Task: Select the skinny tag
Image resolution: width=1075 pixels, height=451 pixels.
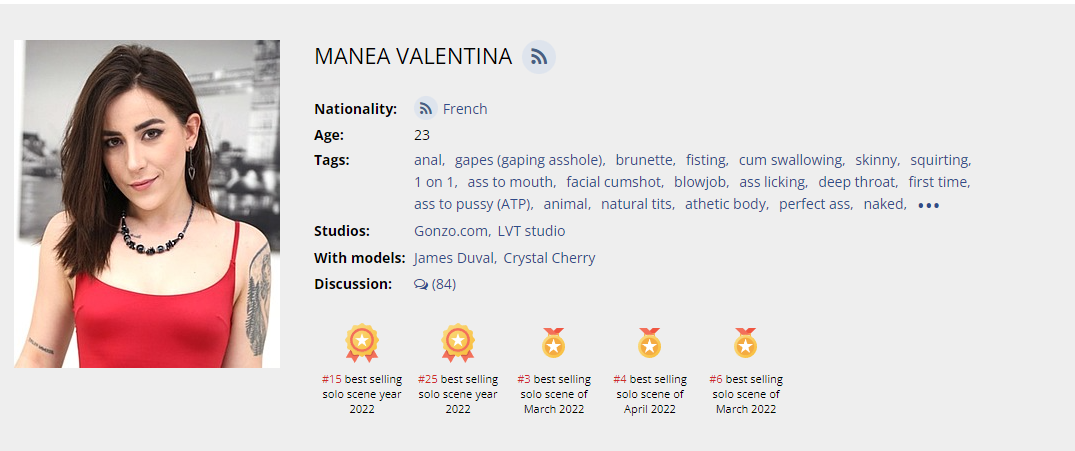Action: pos(877,160)
